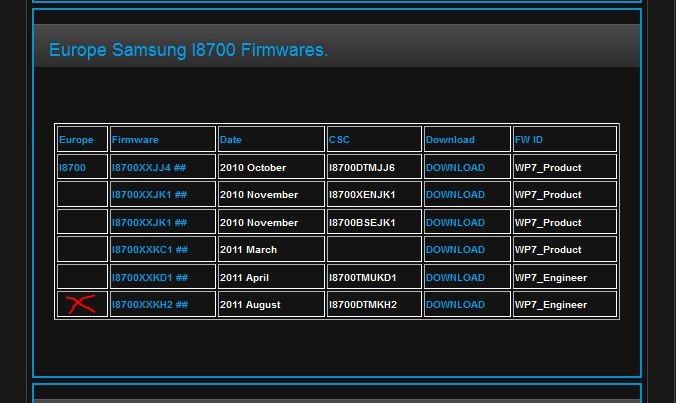The height and width of the screenshot is (403, 676).
Task: Click DOWNLOAD in the I8700XENJK1 row
Action: pyautogui.click(x=455, y=195)
